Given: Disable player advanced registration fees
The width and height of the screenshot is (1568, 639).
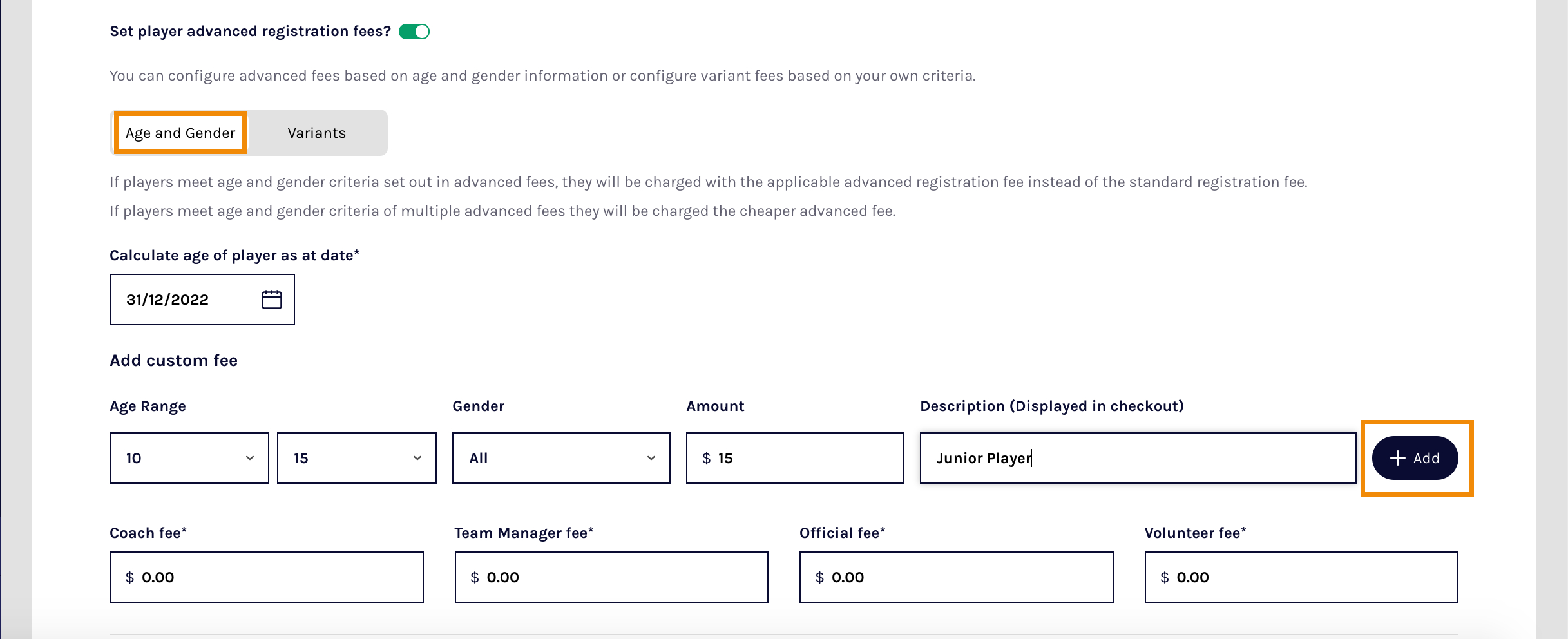Looking at the screenshot, I should click(416, 30).
